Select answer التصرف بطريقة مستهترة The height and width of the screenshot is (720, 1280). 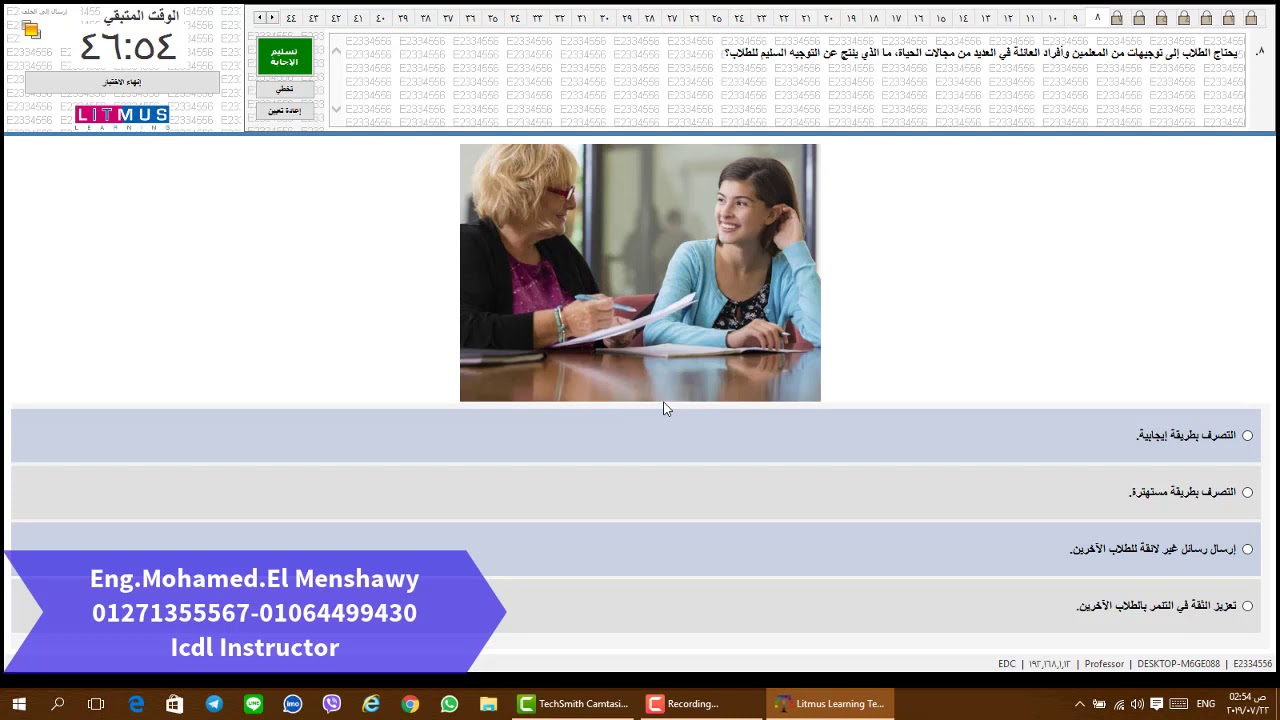[636, 492]
